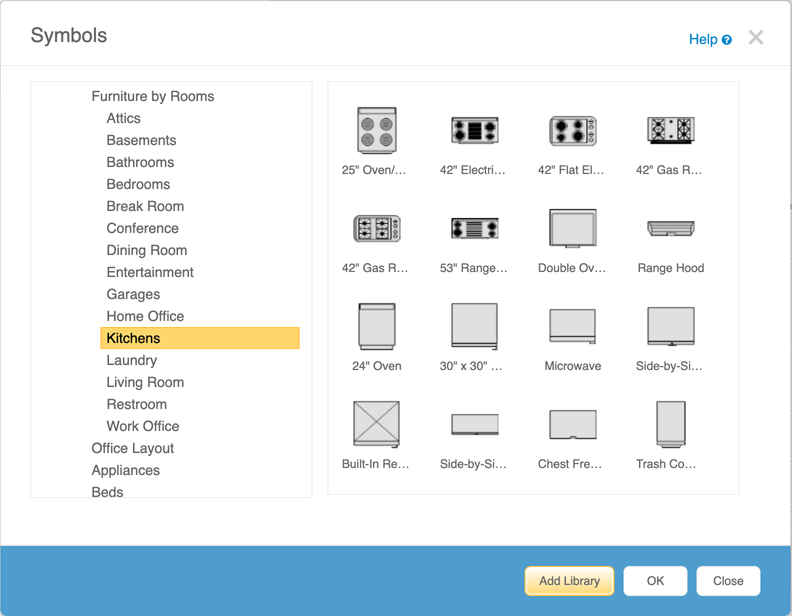Select 42" Gas R... symbol in second row
The image size is (792, 616).
[x=376, y=228]
